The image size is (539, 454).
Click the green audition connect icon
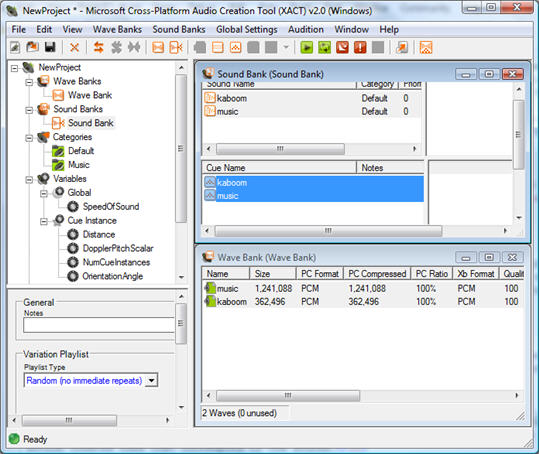[x=324, y=47]
